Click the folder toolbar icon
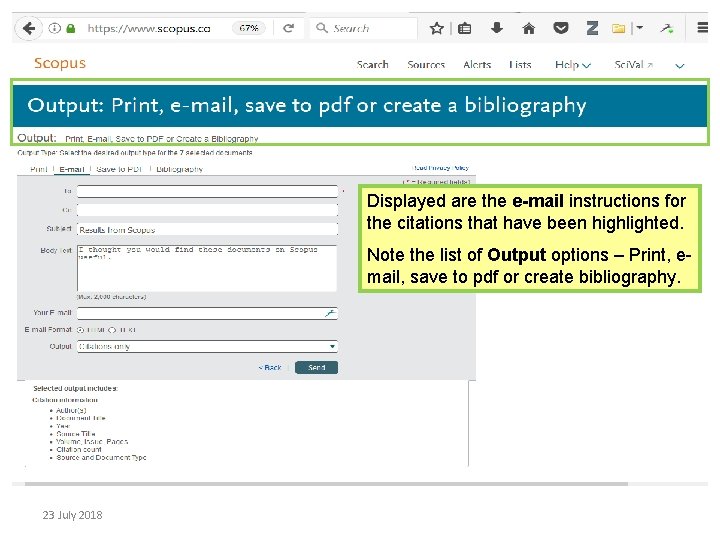 click(619, 28)
